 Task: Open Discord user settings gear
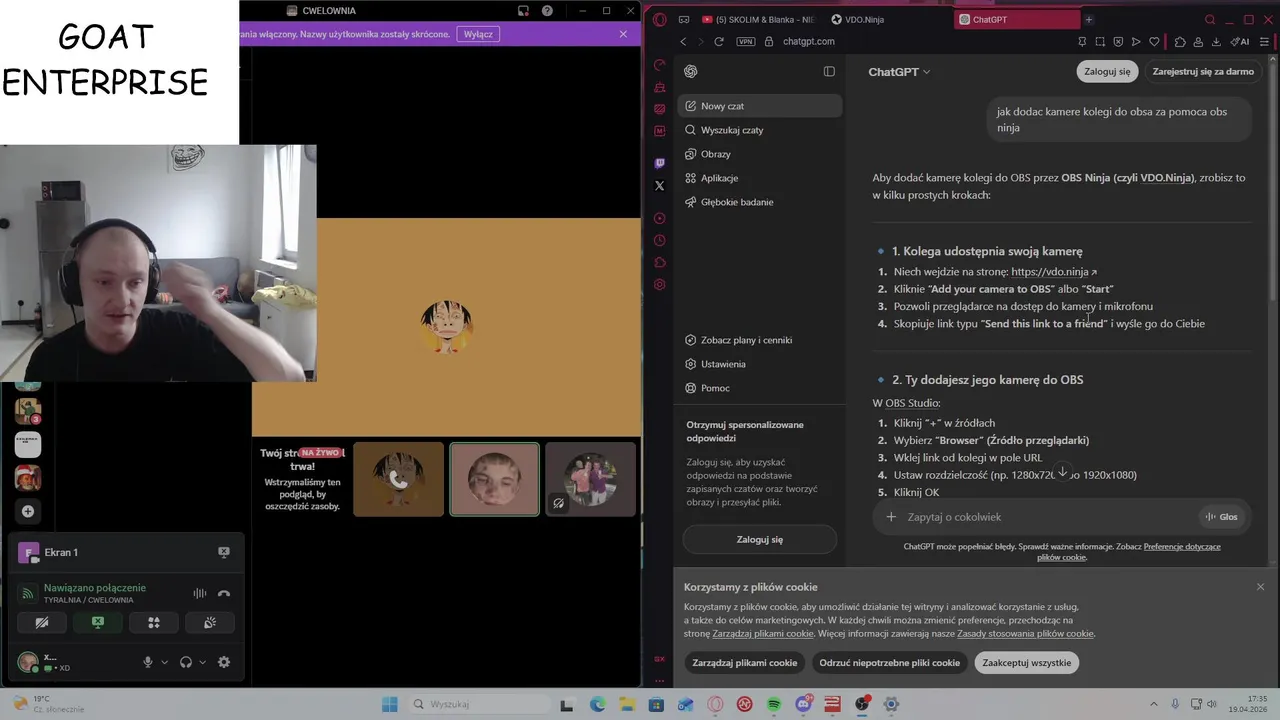(224, 662)
